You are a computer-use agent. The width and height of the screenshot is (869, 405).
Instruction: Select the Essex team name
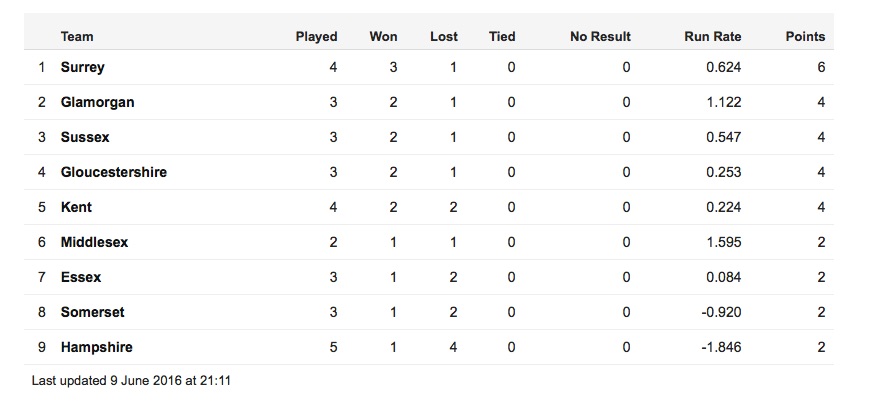pos(81,277)
